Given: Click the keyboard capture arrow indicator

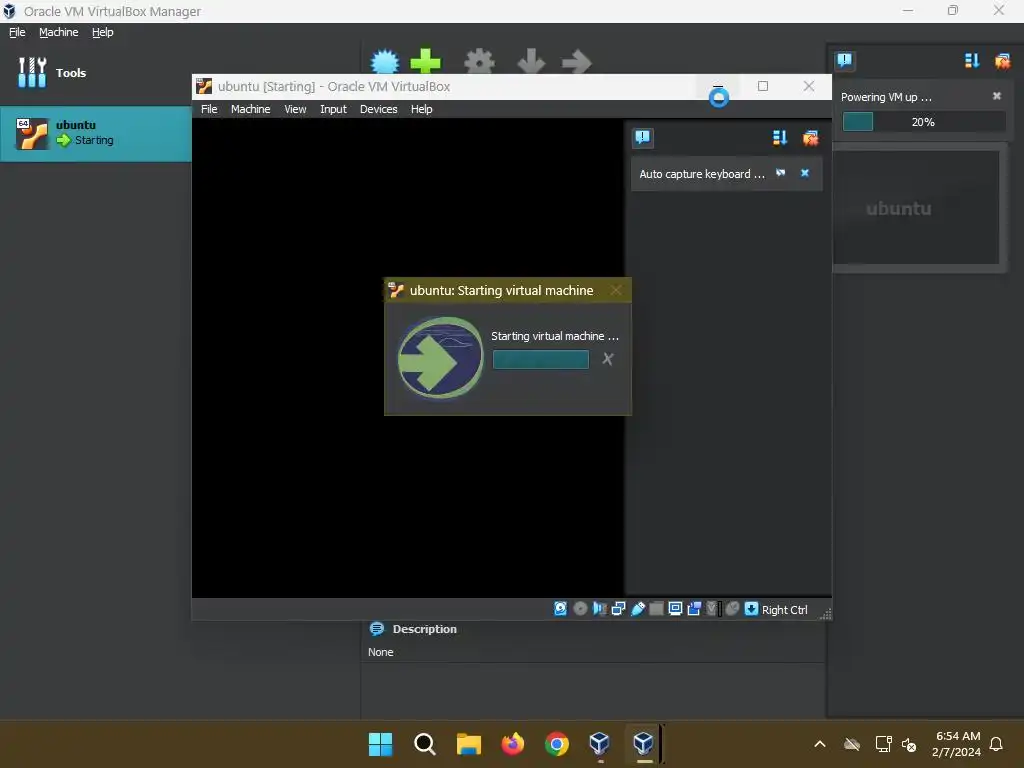Looking at the screenshot, I should [x=751, y=609].
